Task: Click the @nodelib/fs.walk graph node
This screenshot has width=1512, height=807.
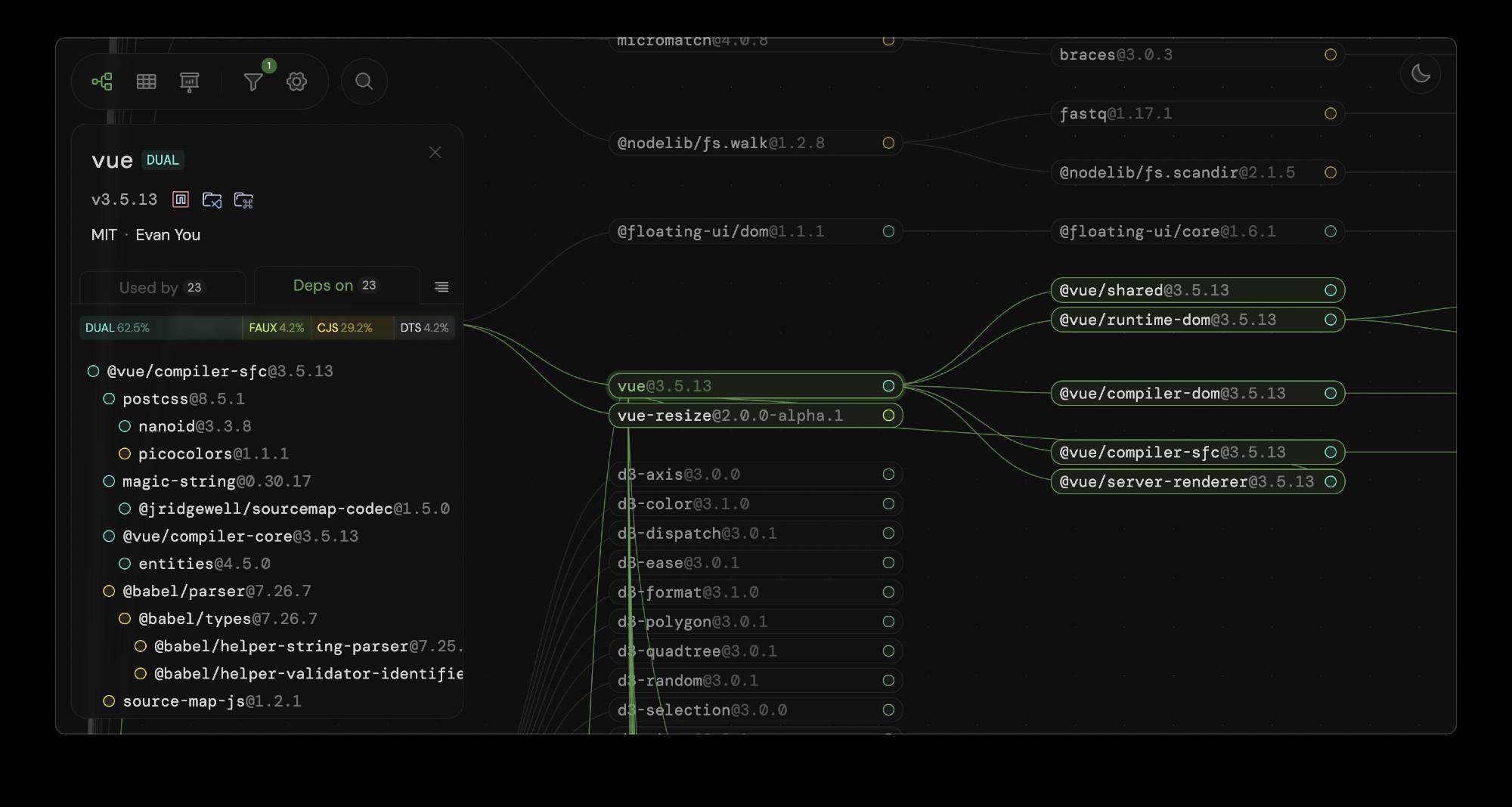Action: 755,143
